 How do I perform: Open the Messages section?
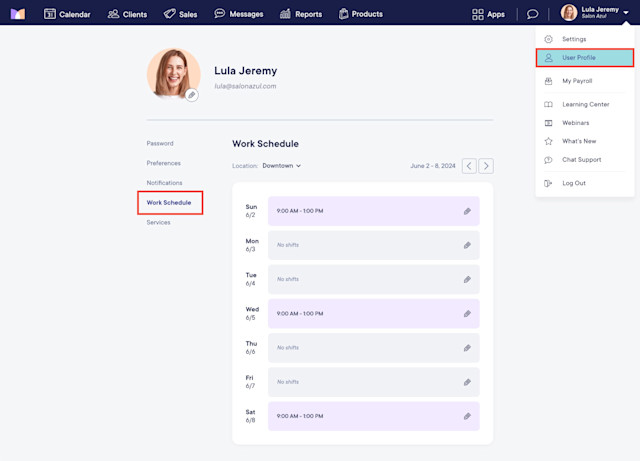pos(239,14)
